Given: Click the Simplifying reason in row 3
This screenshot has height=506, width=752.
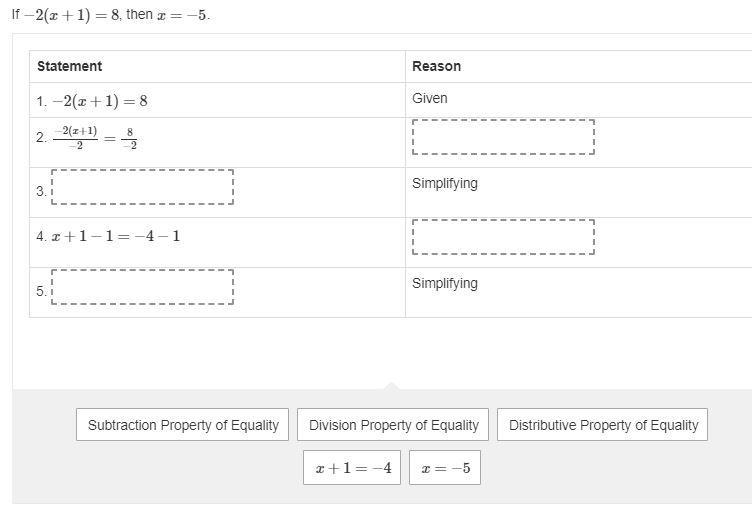Looking at the screenshot, I should pyautogui.click(x=445, y=183).
